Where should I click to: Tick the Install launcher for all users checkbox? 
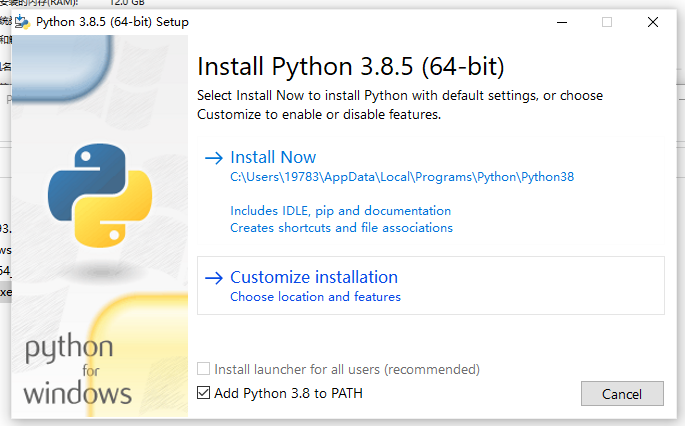205,370
